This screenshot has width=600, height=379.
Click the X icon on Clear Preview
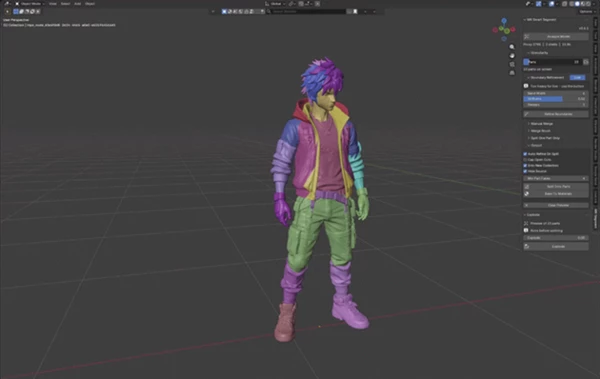point(527,205)
